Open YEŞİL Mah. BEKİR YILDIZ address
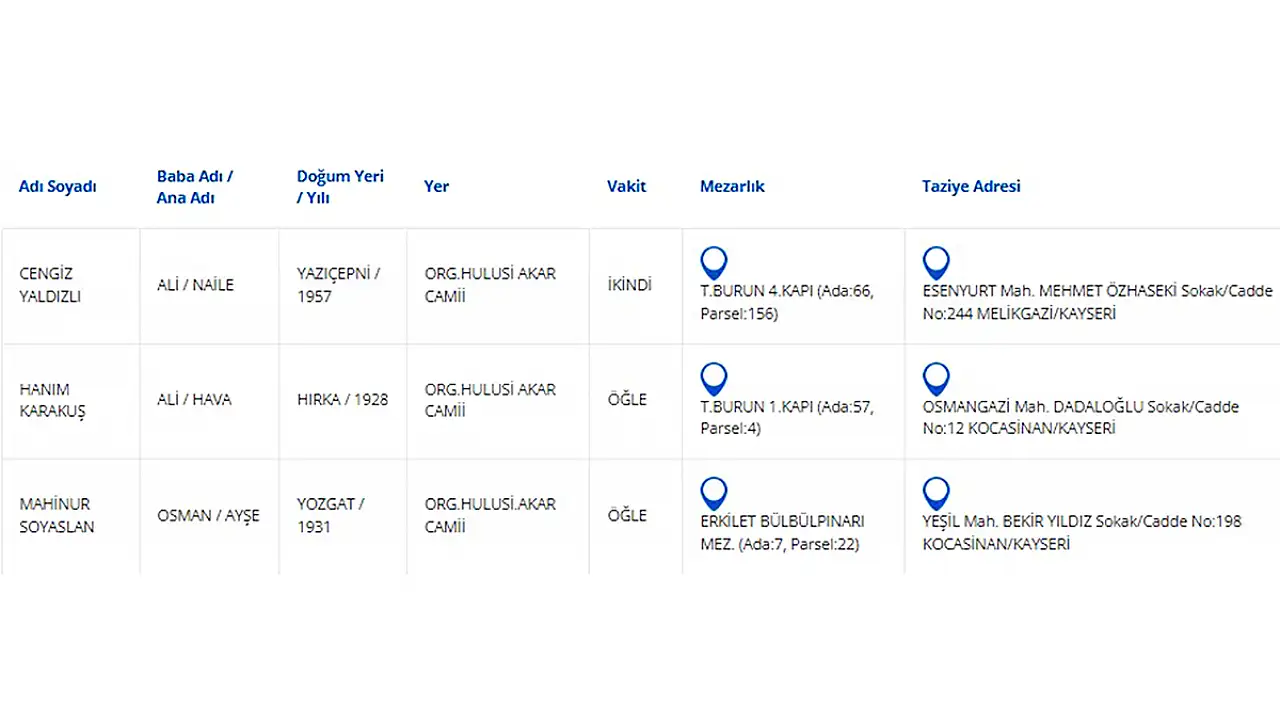The height and width of the screenshot is (723, 1280). [1082, 534]
